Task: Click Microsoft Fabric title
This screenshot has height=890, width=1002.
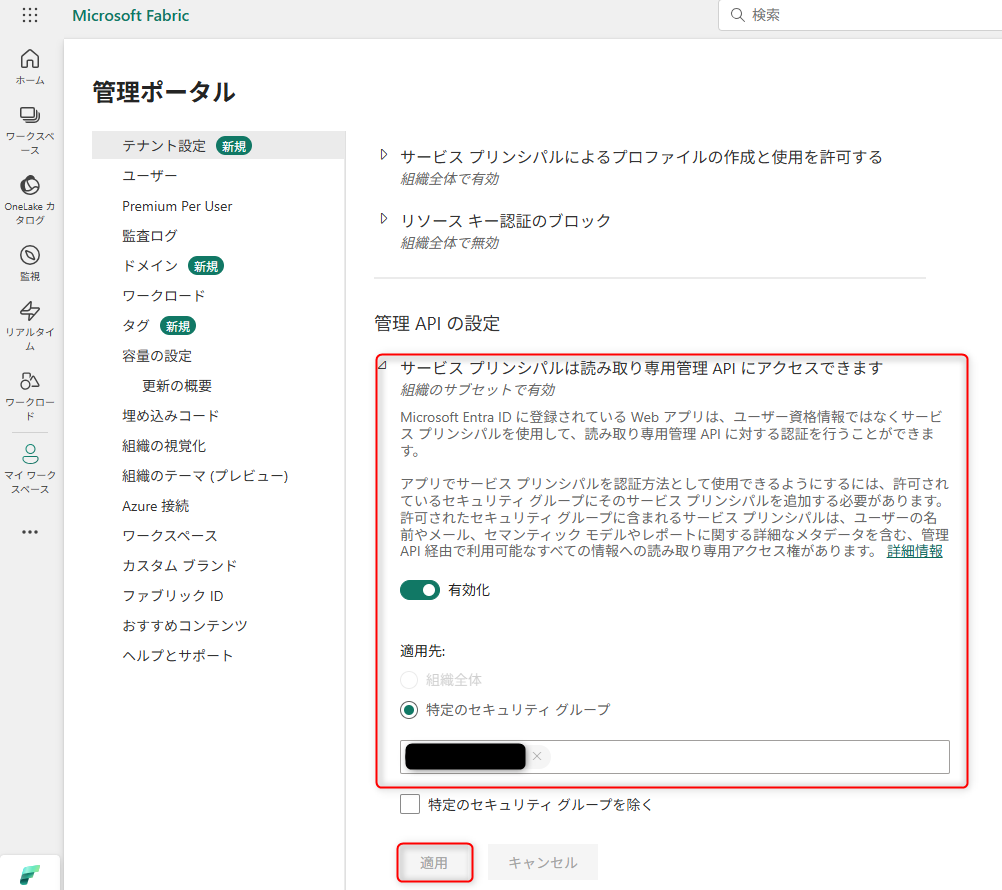Action: (x=130, y=15)
